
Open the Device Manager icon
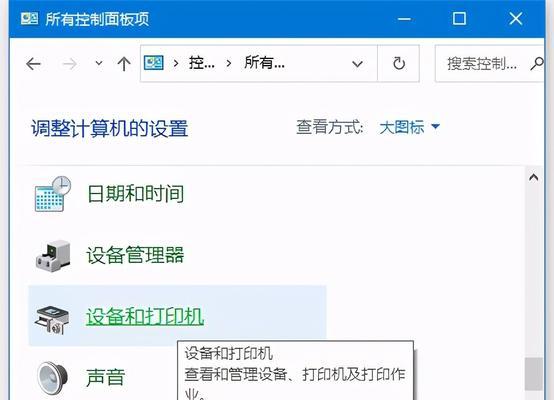53,256
